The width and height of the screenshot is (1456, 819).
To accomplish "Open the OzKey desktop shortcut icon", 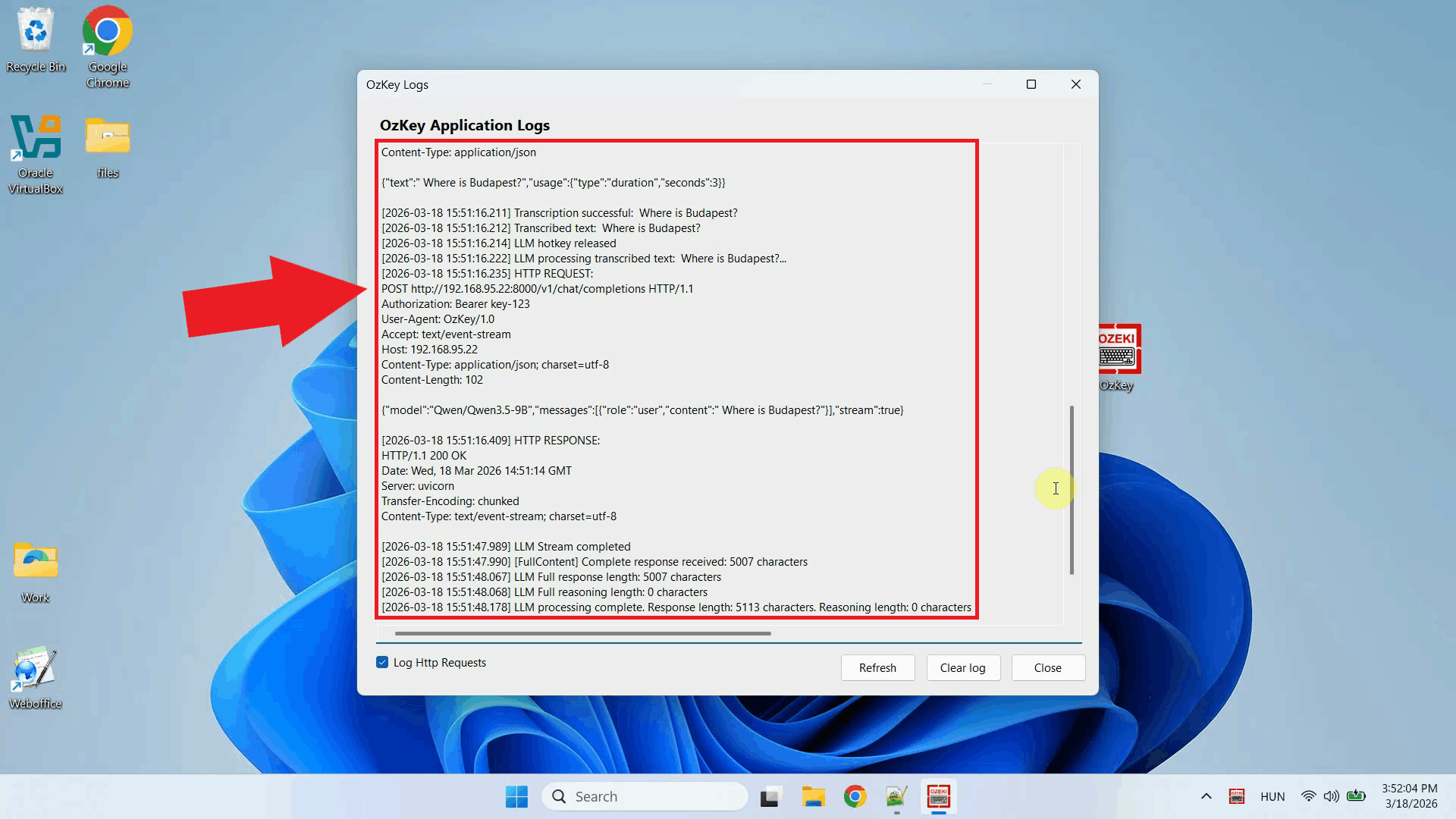I will tap(1117, 350).
